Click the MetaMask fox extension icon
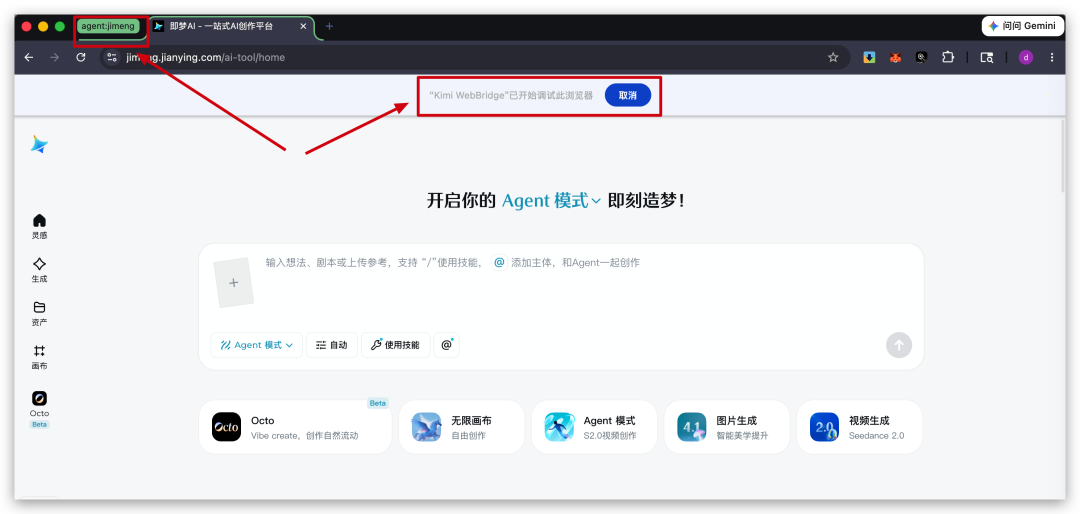The height and width of the screenshot is (514, 1080). 895,57
